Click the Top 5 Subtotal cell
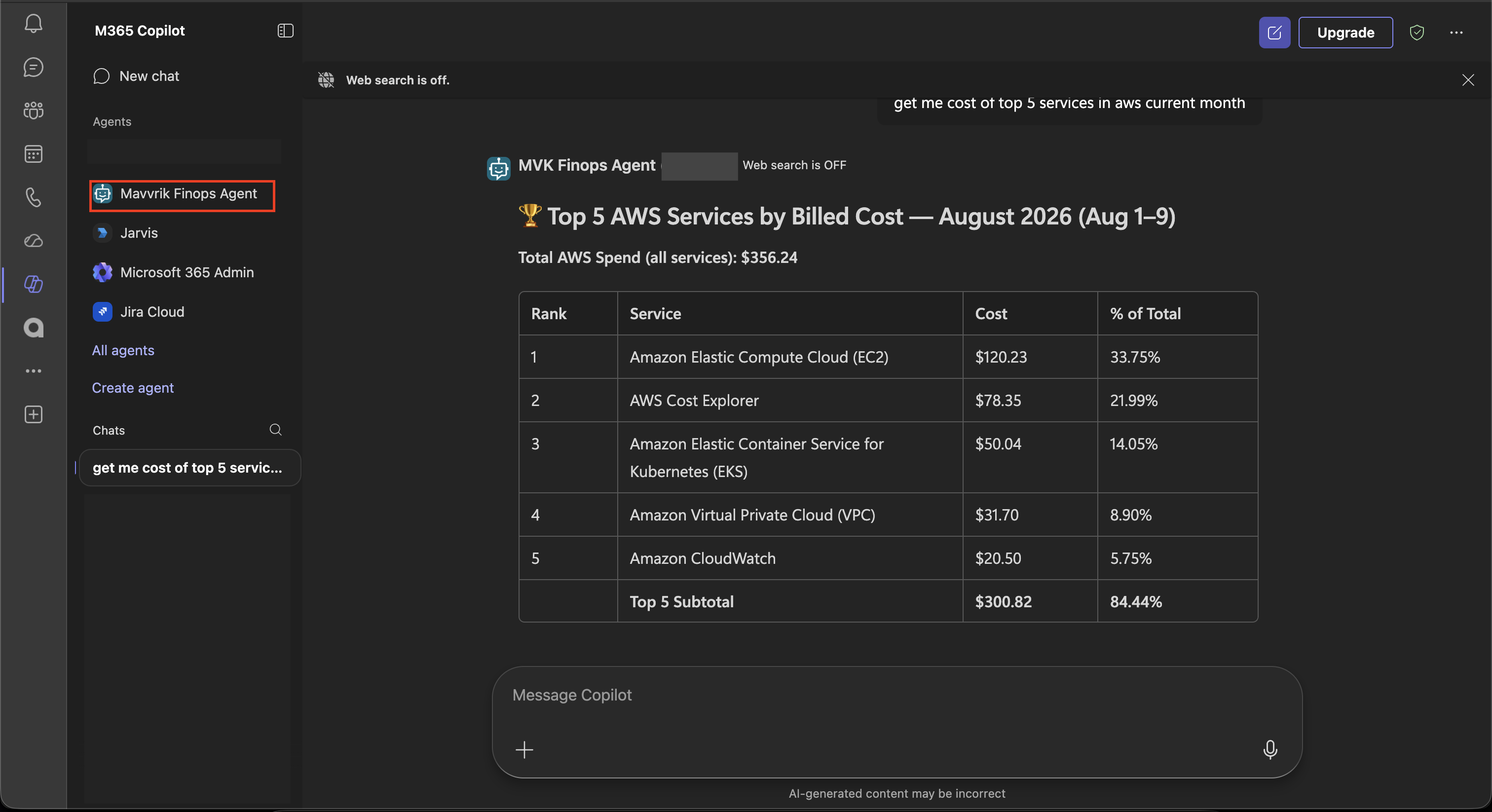1492x812 pixels. [x=790, y=601]
